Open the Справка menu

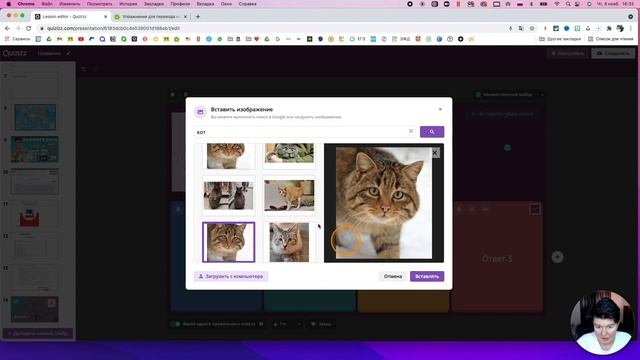[x=247, y=4]
